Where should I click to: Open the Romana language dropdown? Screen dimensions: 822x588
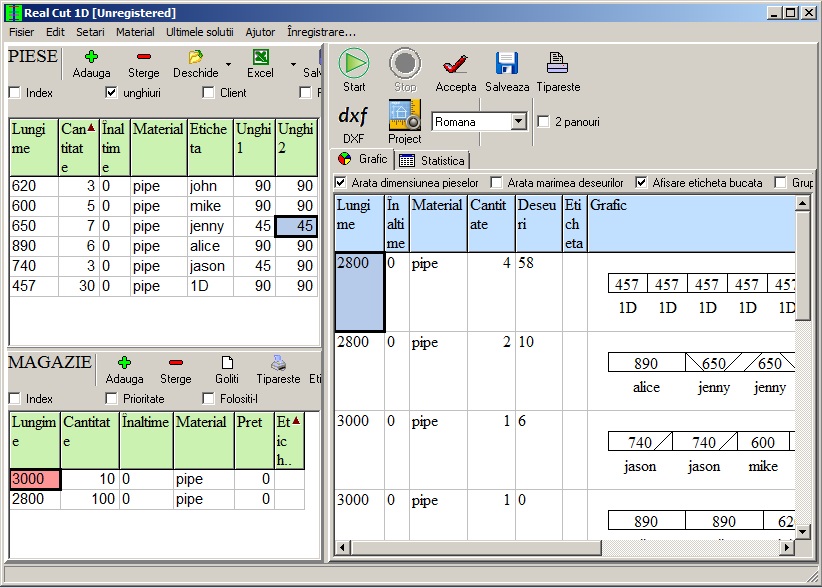pos(518,122)
